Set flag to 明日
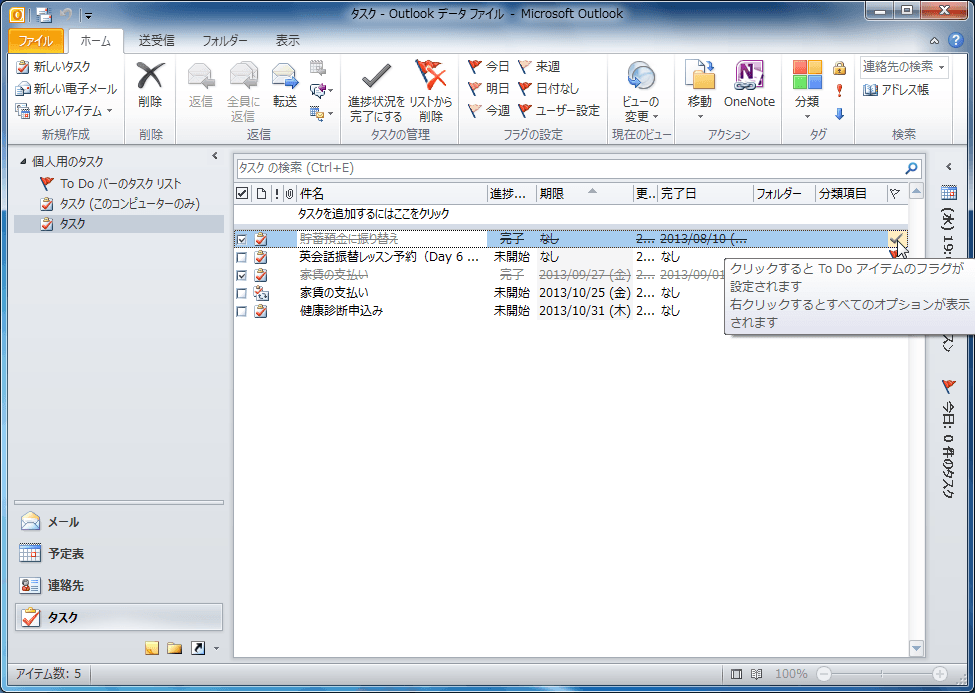This screenshot has width=975, height=693. [x=489, y=88]
